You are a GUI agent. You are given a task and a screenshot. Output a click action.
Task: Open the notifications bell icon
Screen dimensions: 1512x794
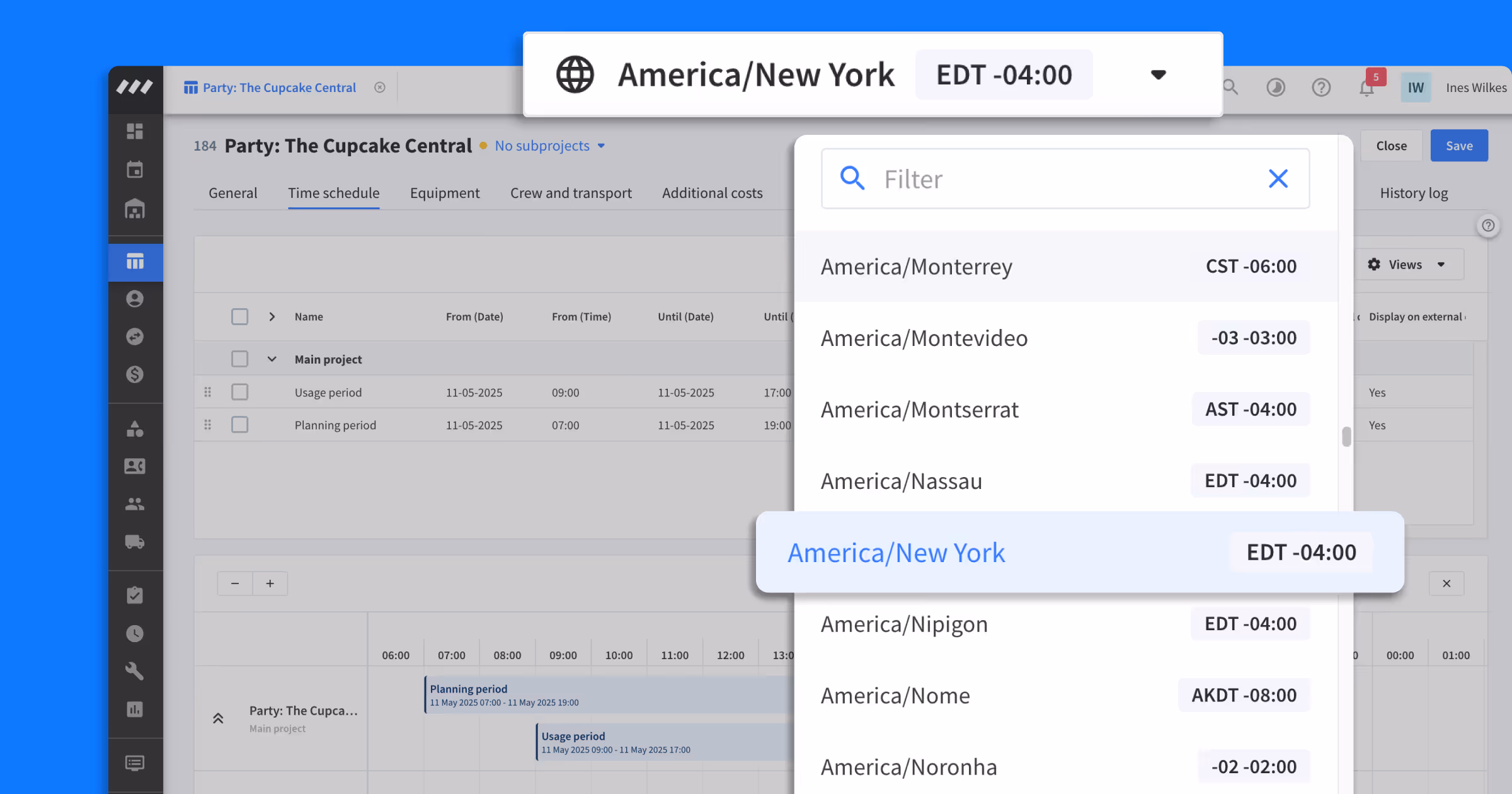(1366, 88)
